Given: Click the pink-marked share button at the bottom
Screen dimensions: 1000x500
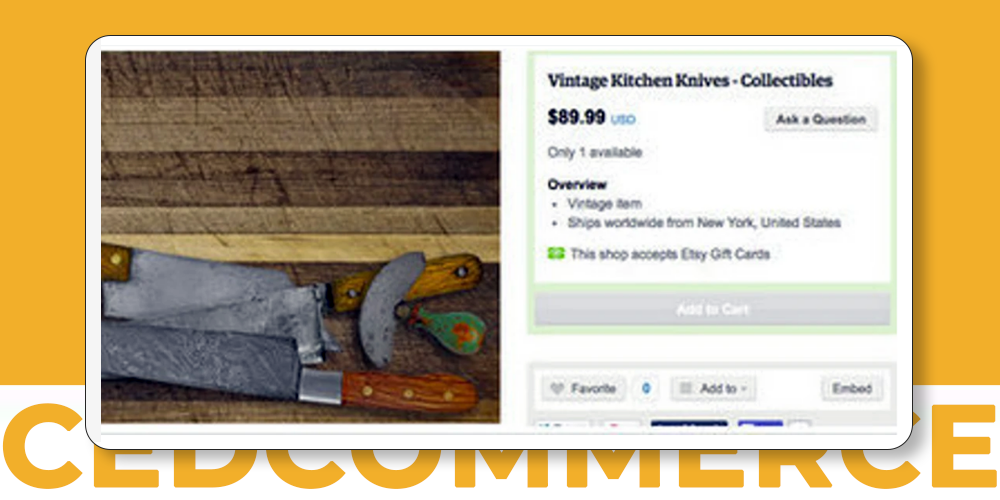Looking at the screenshot, I should pos(619,423).
